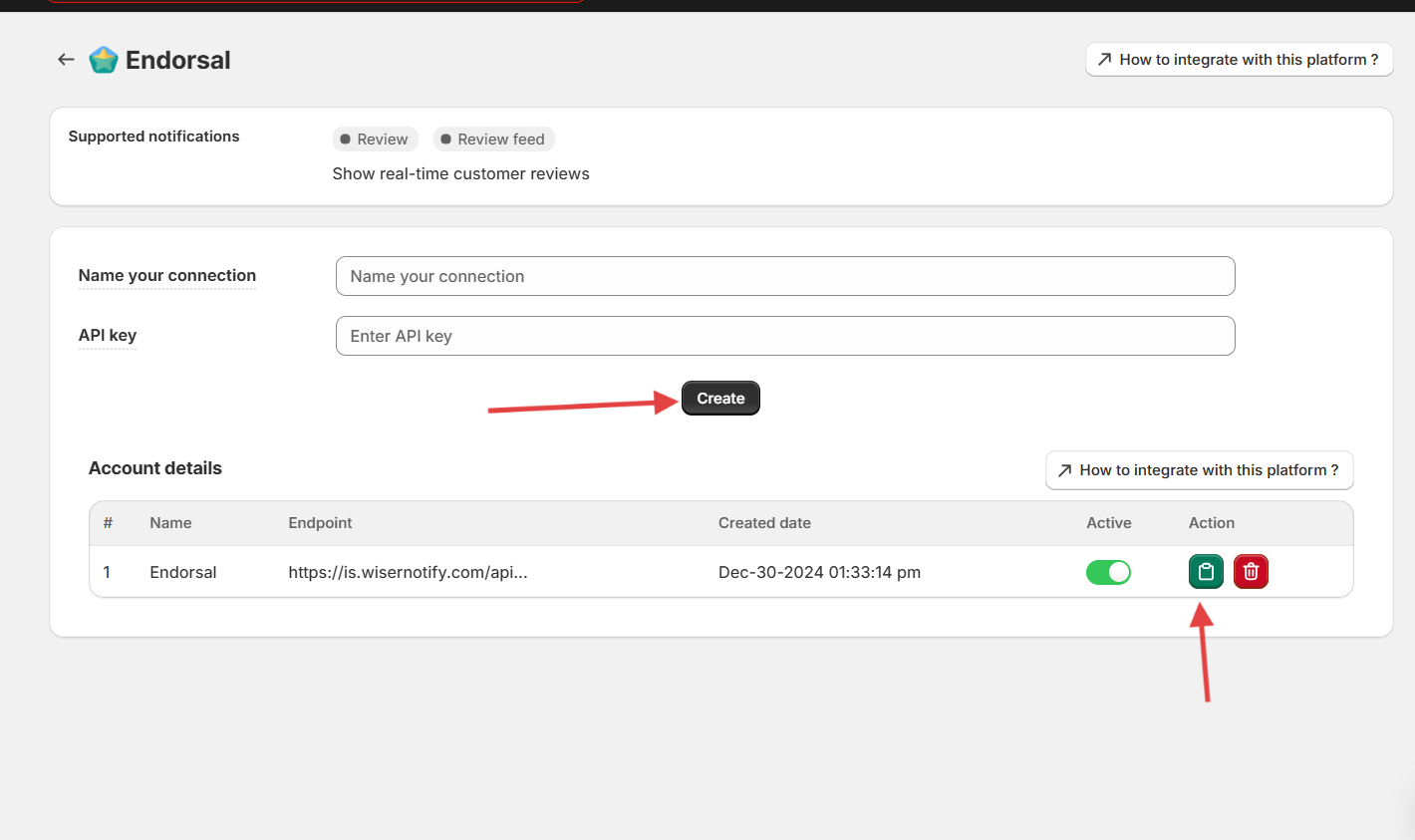Viewport: 1415px width, 840px height.
Task: Focus the Enter API key input field
Action: click(785, 336)
